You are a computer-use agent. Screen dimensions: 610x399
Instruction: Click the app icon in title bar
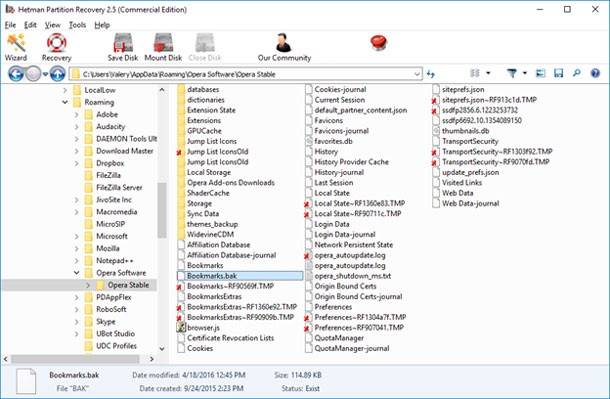pos(10,9)
